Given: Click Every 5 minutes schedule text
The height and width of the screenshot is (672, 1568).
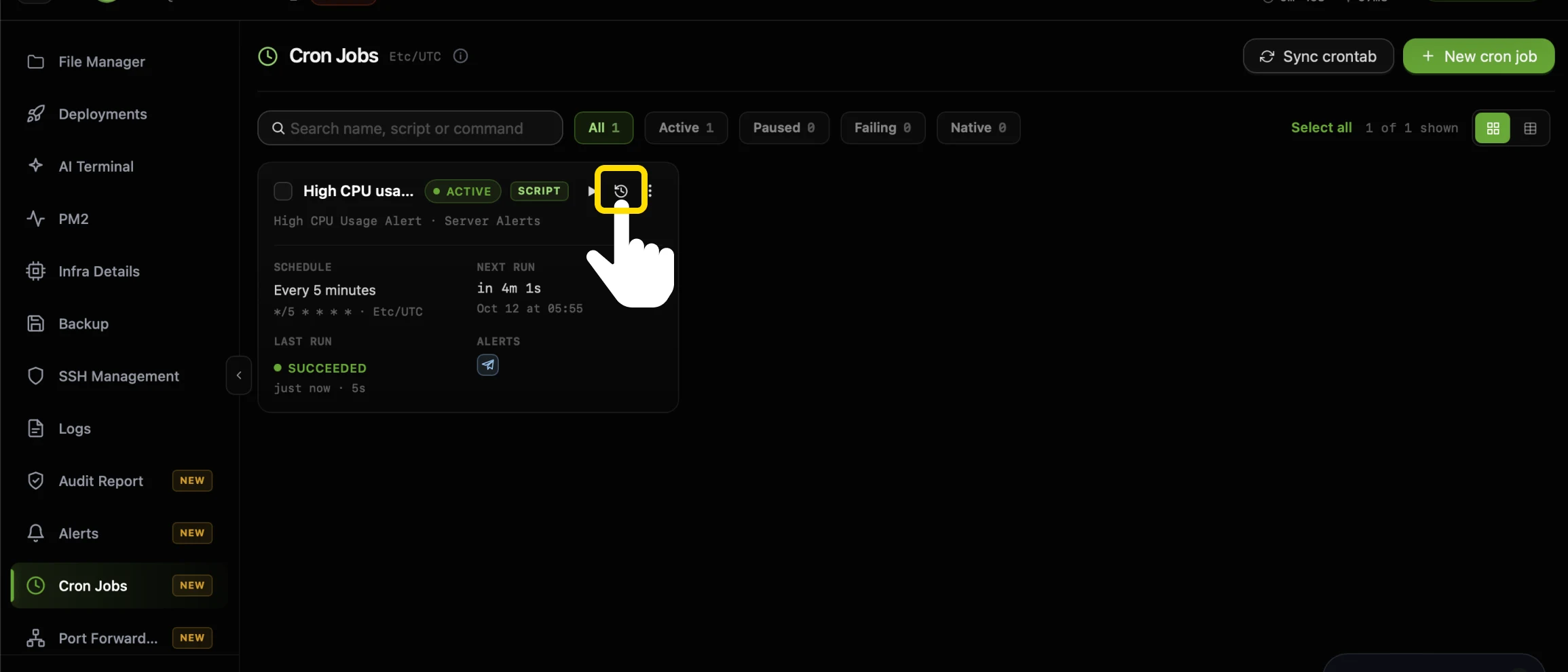Looking at the screenshot, I should point(324,290).
